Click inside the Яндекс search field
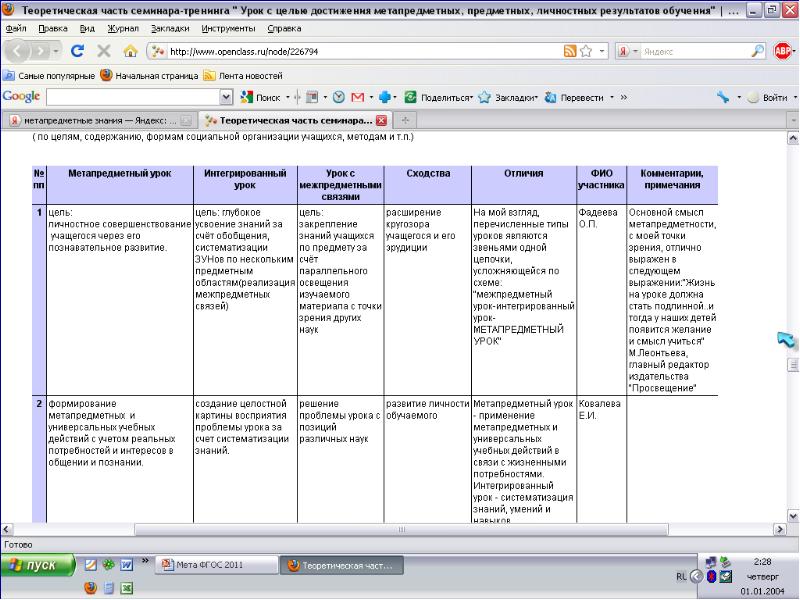The image size is (800, 600). [x=690, y=50]
